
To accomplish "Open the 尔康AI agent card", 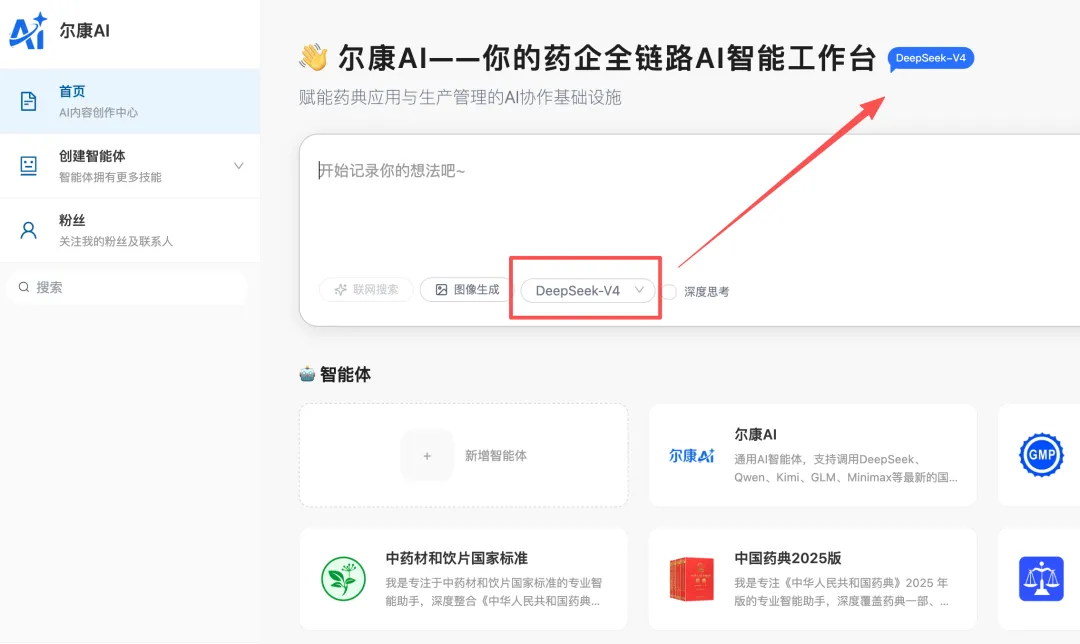I will coord(813,455).
